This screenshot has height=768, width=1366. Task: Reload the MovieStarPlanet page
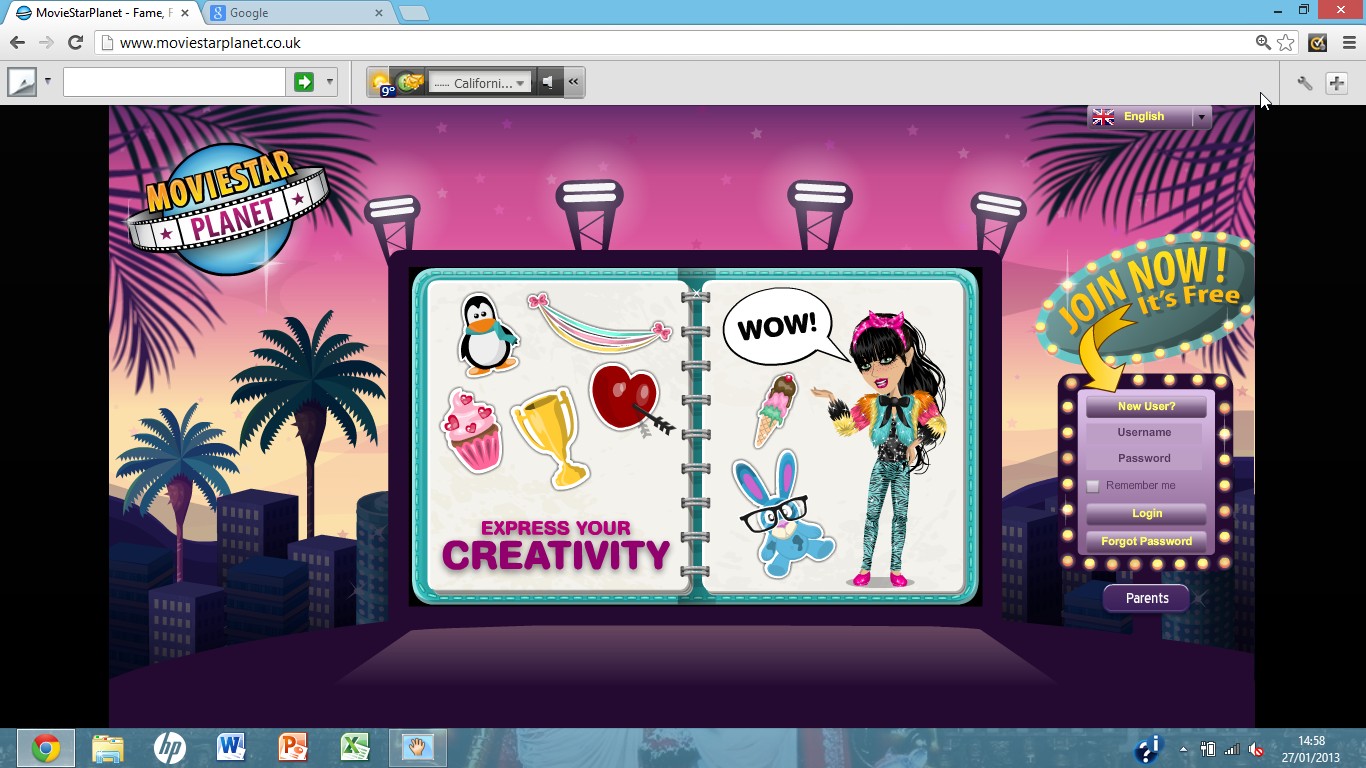coord(75,43)
